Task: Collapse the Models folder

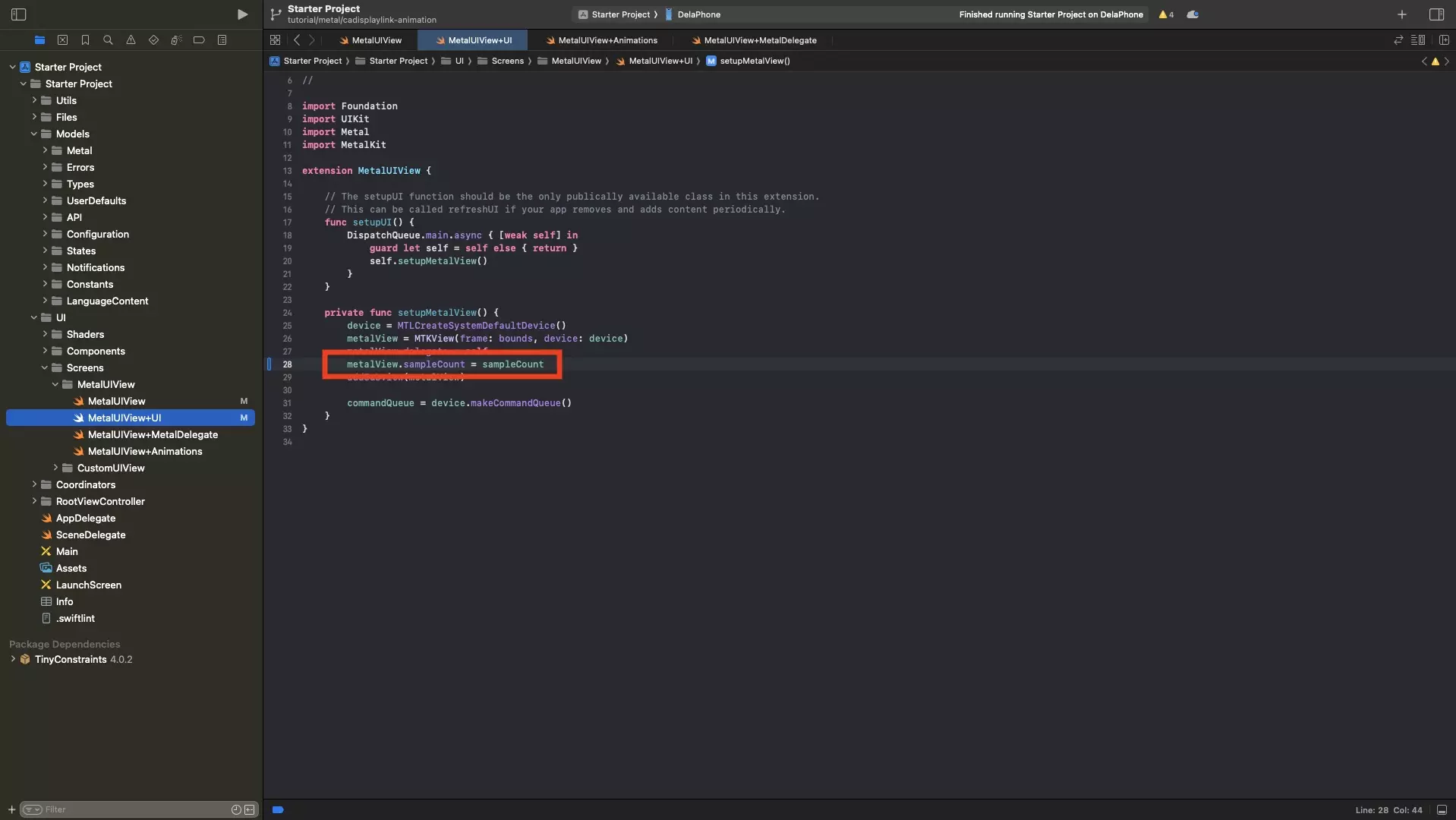Action: pyautogui.click(x=33, y=134)
